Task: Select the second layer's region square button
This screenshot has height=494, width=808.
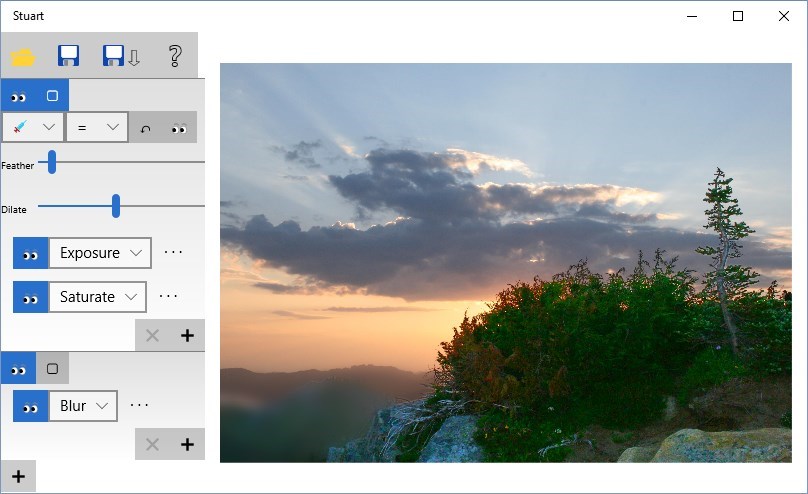Action: point(52,368)
